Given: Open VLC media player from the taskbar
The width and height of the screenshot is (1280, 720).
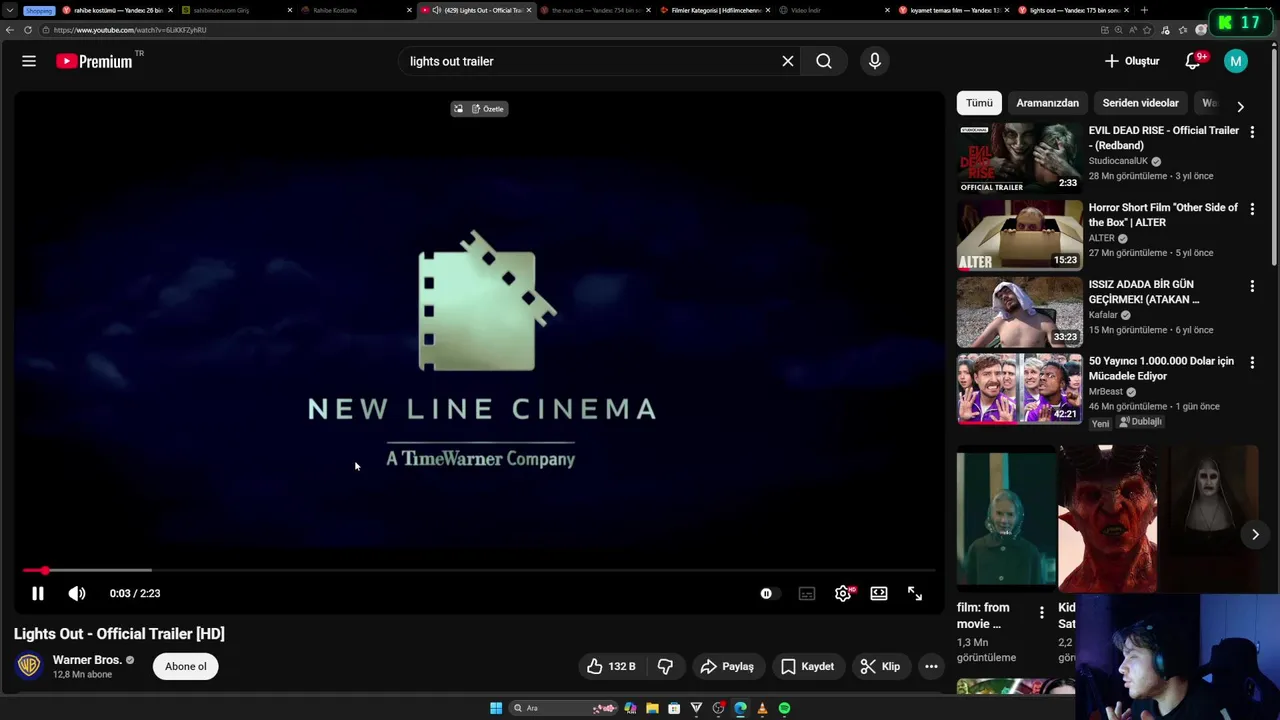Looking at the screenshot, I should point(762,708).
